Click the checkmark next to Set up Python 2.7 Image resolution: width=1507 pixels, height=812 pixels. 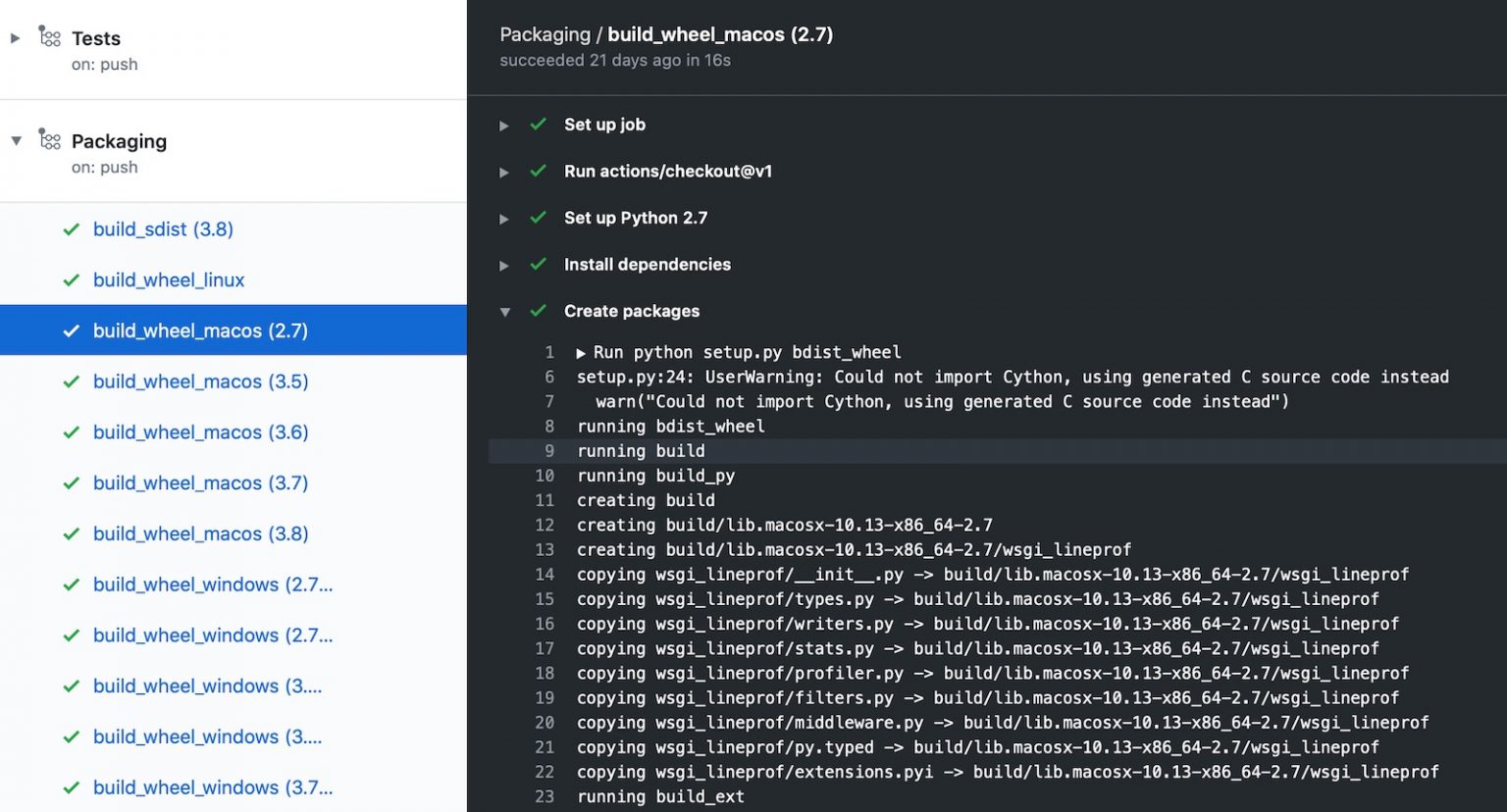tap(538, 218)
